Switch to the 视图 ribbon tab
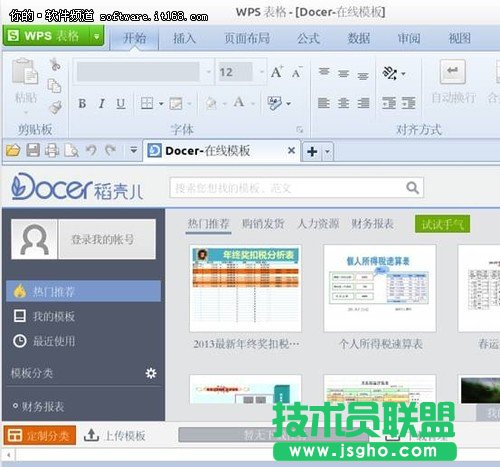The image size is (500, 467). pos(459,38)
